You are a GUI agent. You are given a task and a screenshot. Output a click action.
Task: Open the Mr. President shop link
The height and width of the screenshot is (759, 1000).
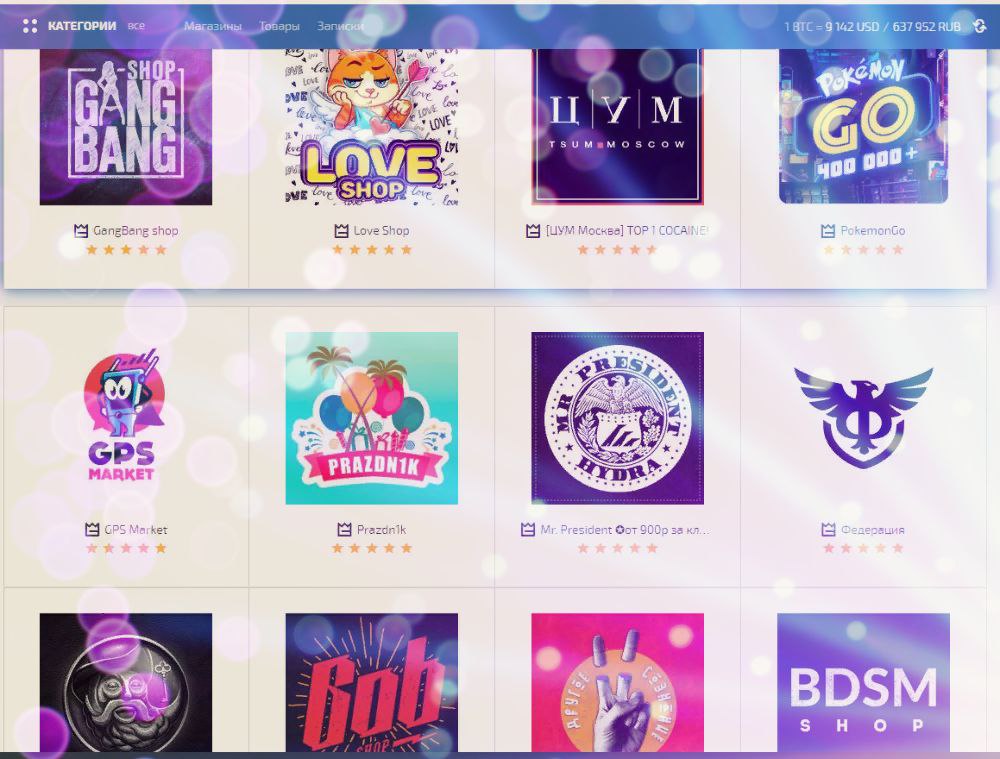(624, 529)
